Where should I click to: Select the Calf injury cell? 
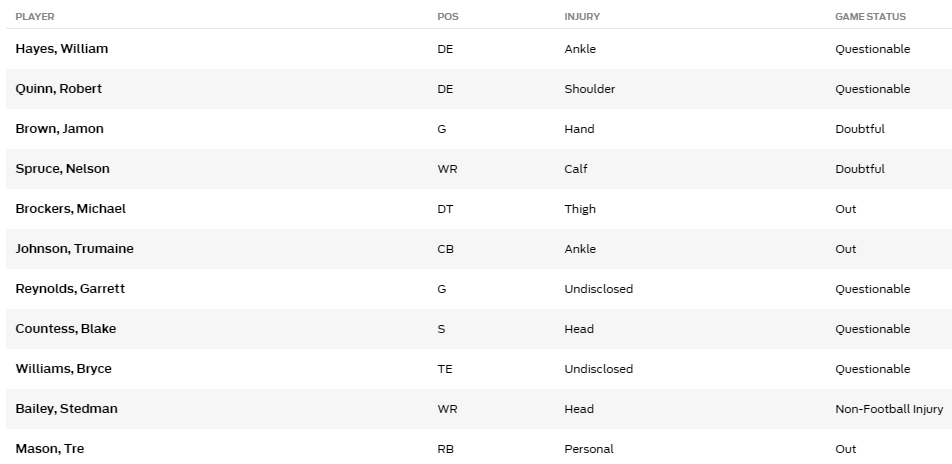(x=576, y=169)
